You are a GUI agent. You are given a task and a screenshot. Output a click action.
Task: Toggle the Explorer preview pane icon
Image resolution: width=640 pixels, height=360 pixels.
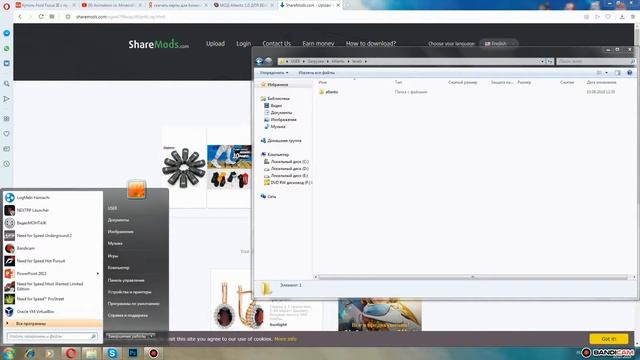pyautogui.click(x=618, y=73)
